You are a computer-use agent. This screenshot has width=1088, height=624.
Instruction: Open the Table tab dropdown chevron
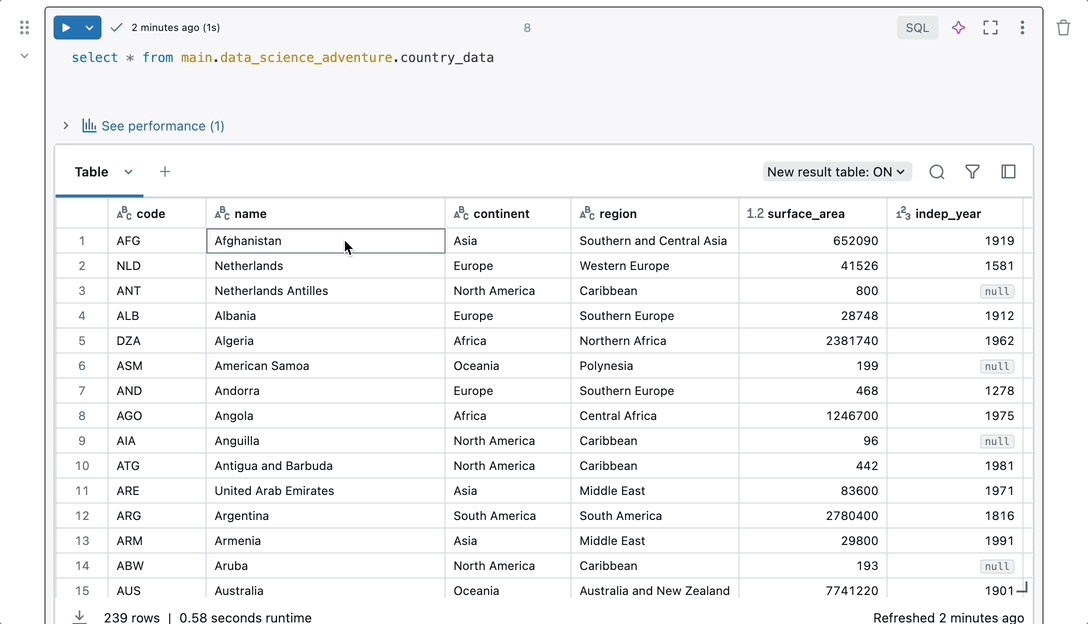128,171
